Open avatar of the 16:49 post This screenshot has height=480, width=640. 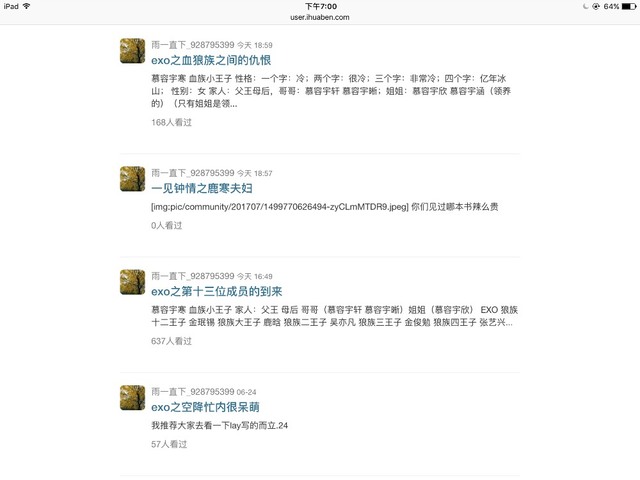(132, 282)
